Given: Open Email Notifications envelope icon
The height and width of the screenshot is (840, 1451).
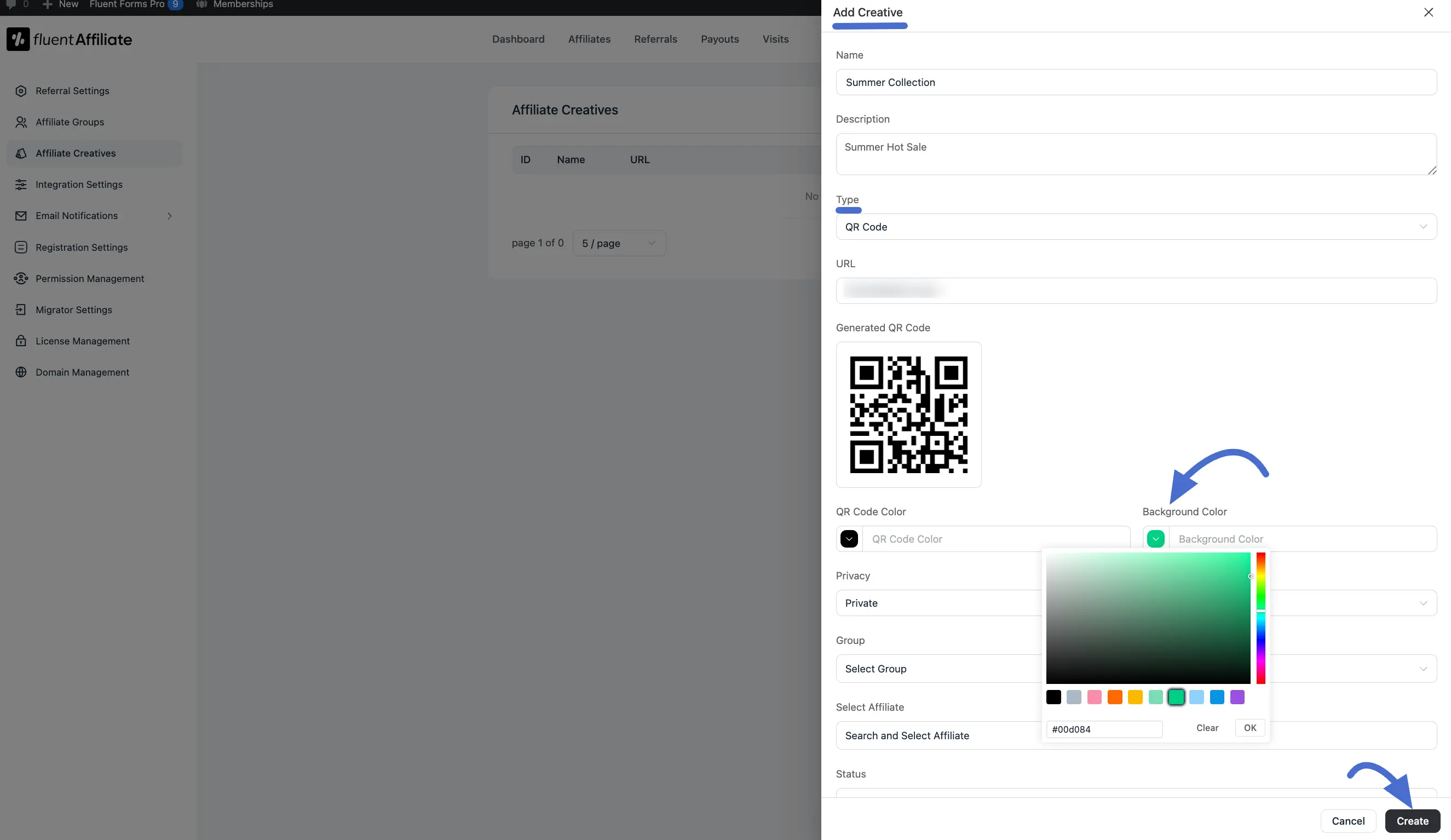Looking at the screenshot, I should pyautogui.click(x=21, y=215).
